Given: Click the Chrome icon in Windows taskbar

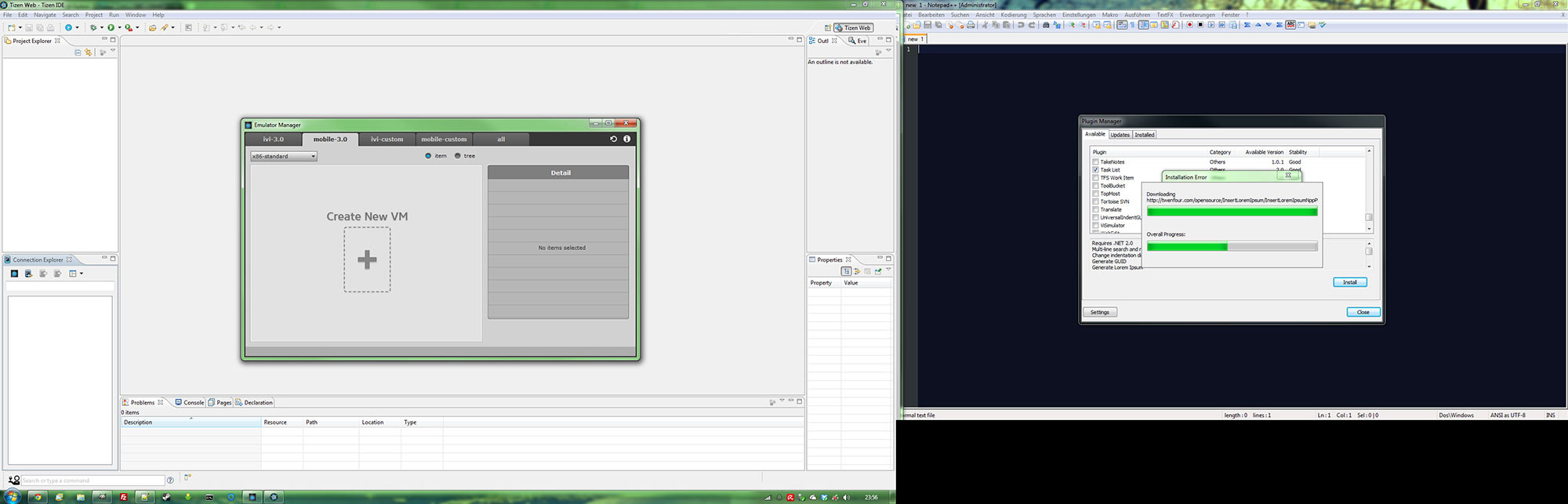Looking at the screenshot, I should (37, 497).
